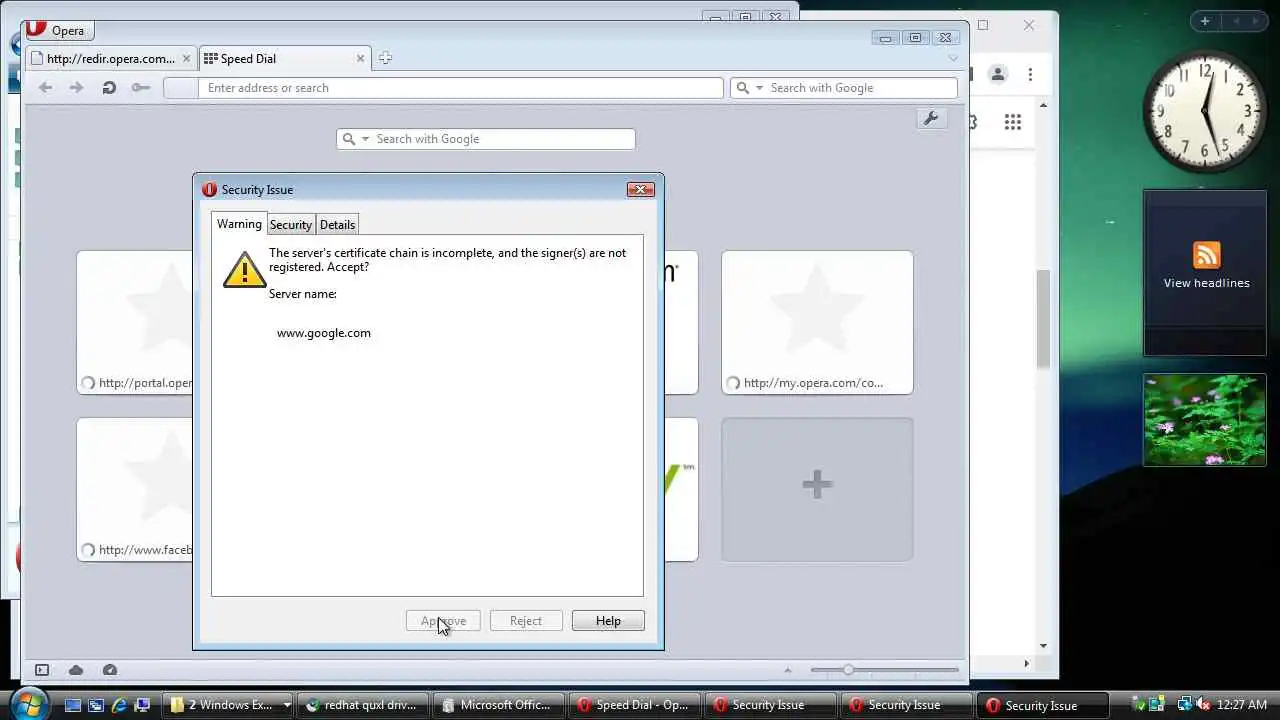Click the analog clock gadget
The image size is (1280, 720).
point(1204,111)
